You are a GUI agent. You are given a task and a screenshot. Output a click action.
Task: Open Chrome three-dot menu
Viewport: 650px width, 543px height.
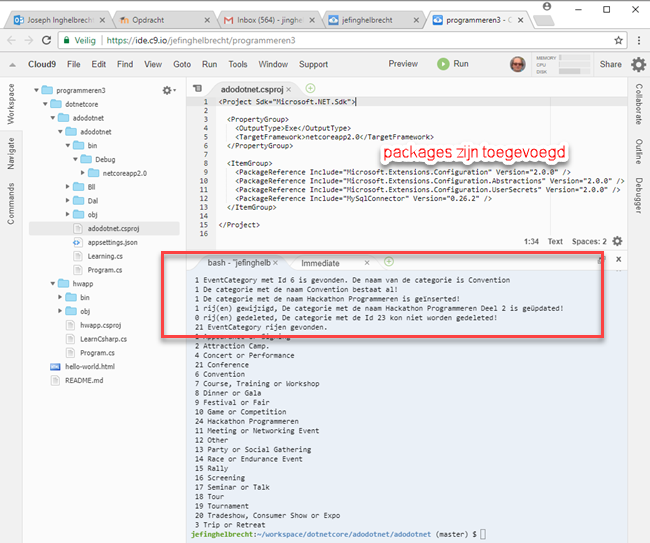tap(639, 40)
